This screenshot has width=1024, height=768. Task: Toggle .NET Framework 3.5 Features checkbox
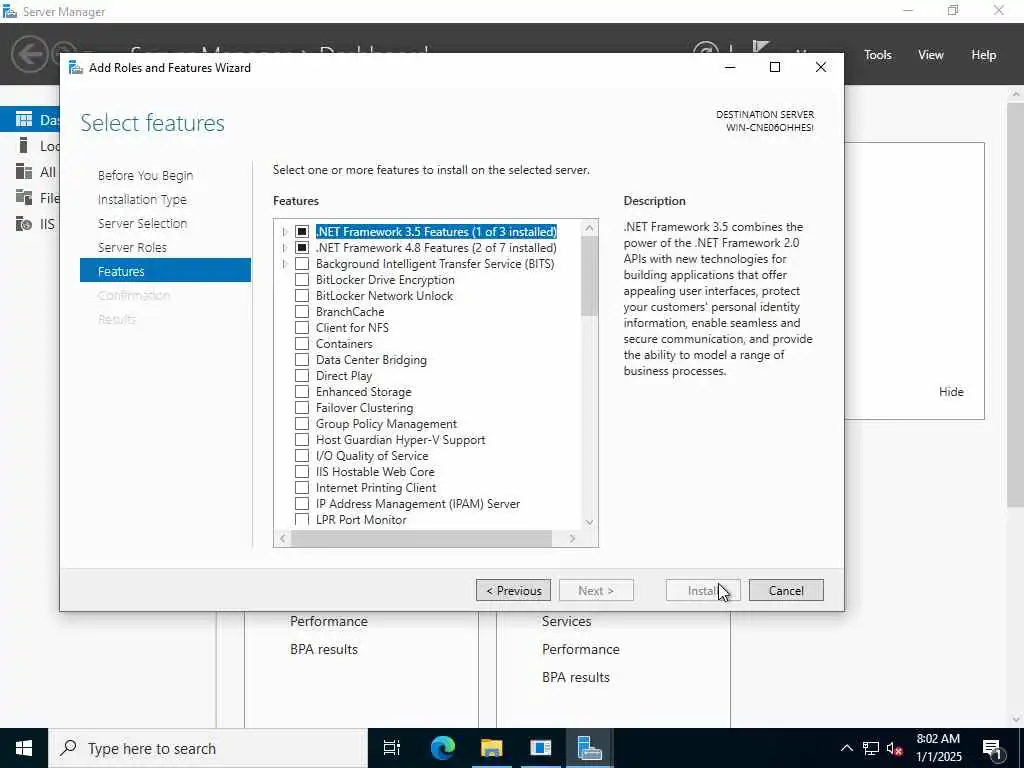[302, 232]
